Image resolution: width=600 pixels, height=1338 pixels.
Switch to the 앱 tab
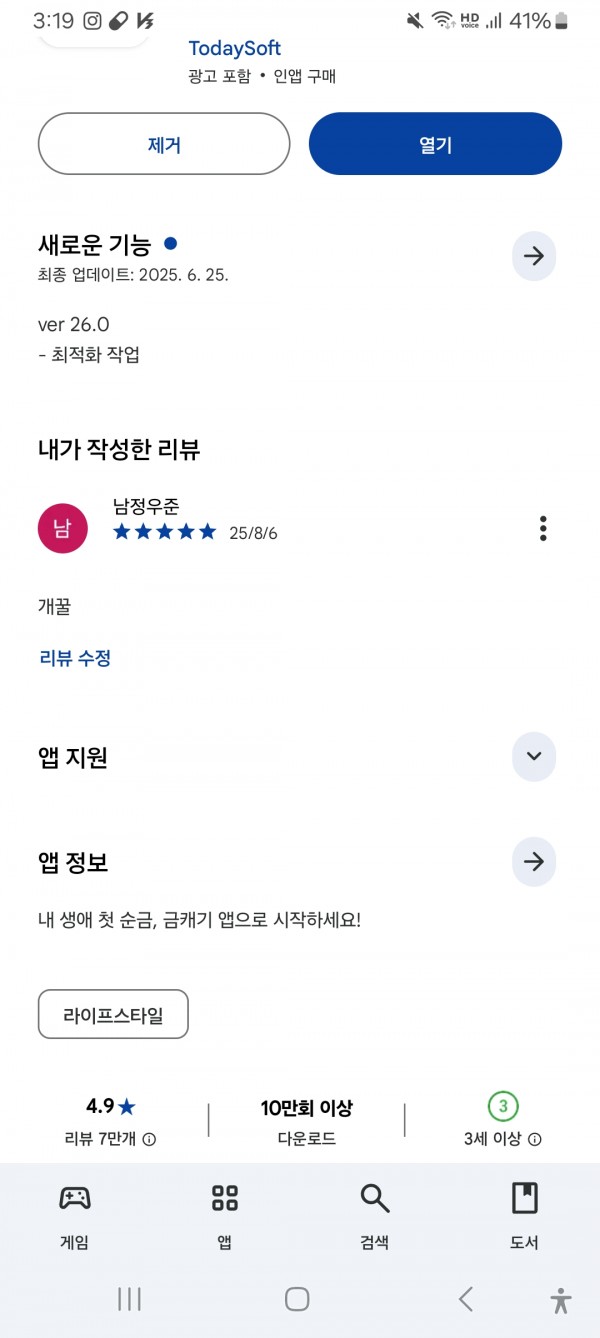pos(225,1215)
